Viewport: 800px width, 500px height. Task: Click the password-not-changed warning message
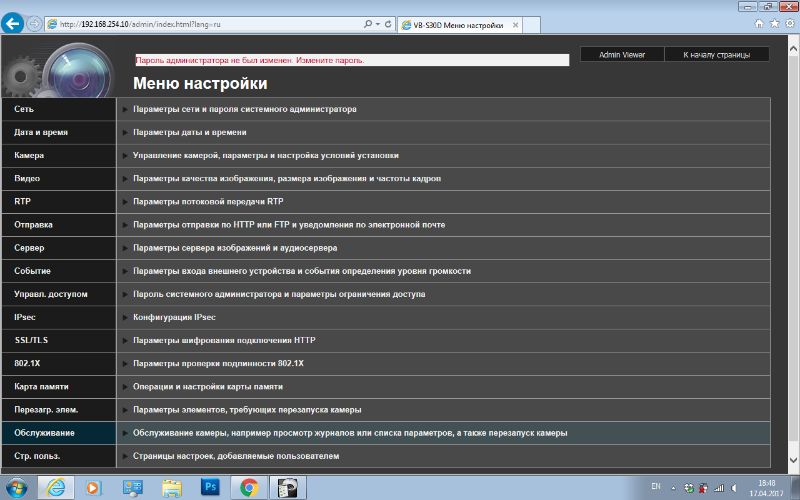coord(250,60)
